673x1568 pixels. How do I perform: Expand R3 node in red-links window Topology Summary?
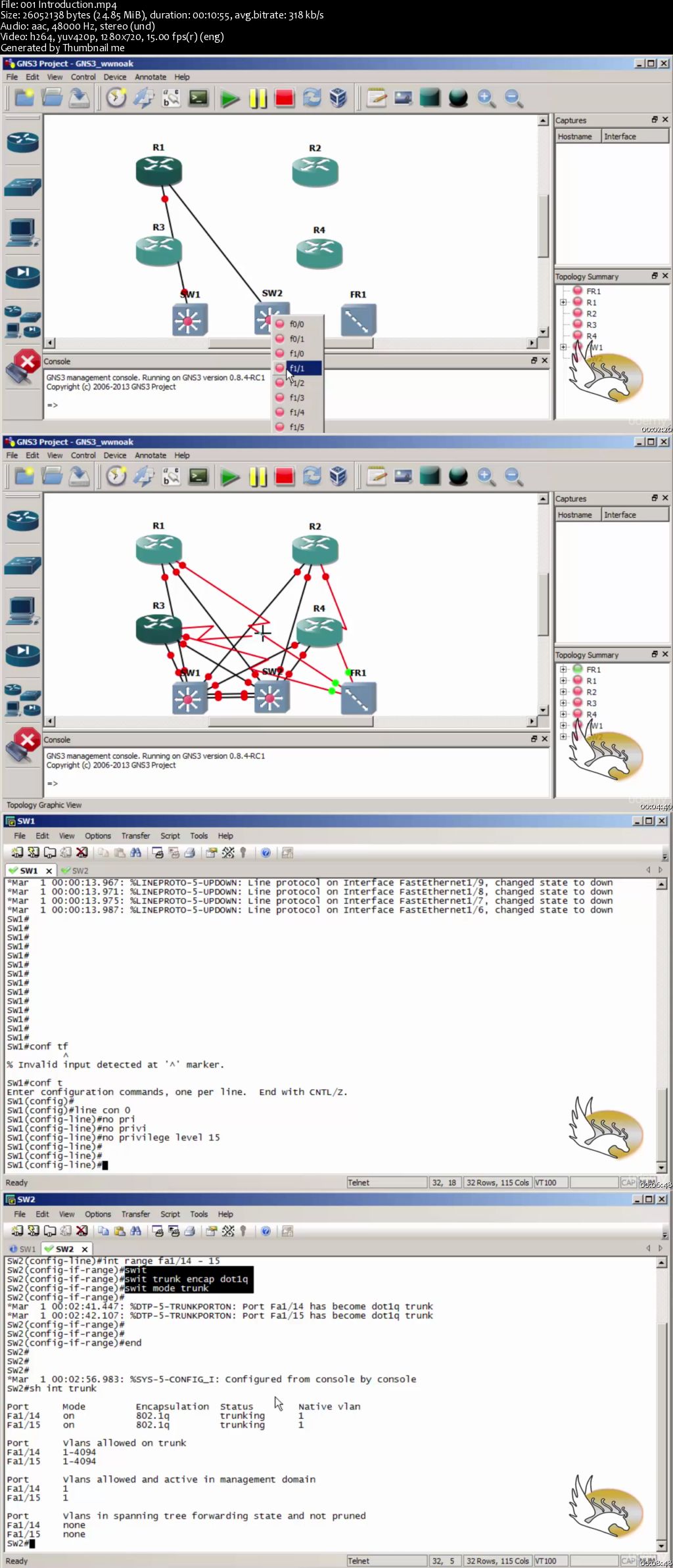click(563, 704)
